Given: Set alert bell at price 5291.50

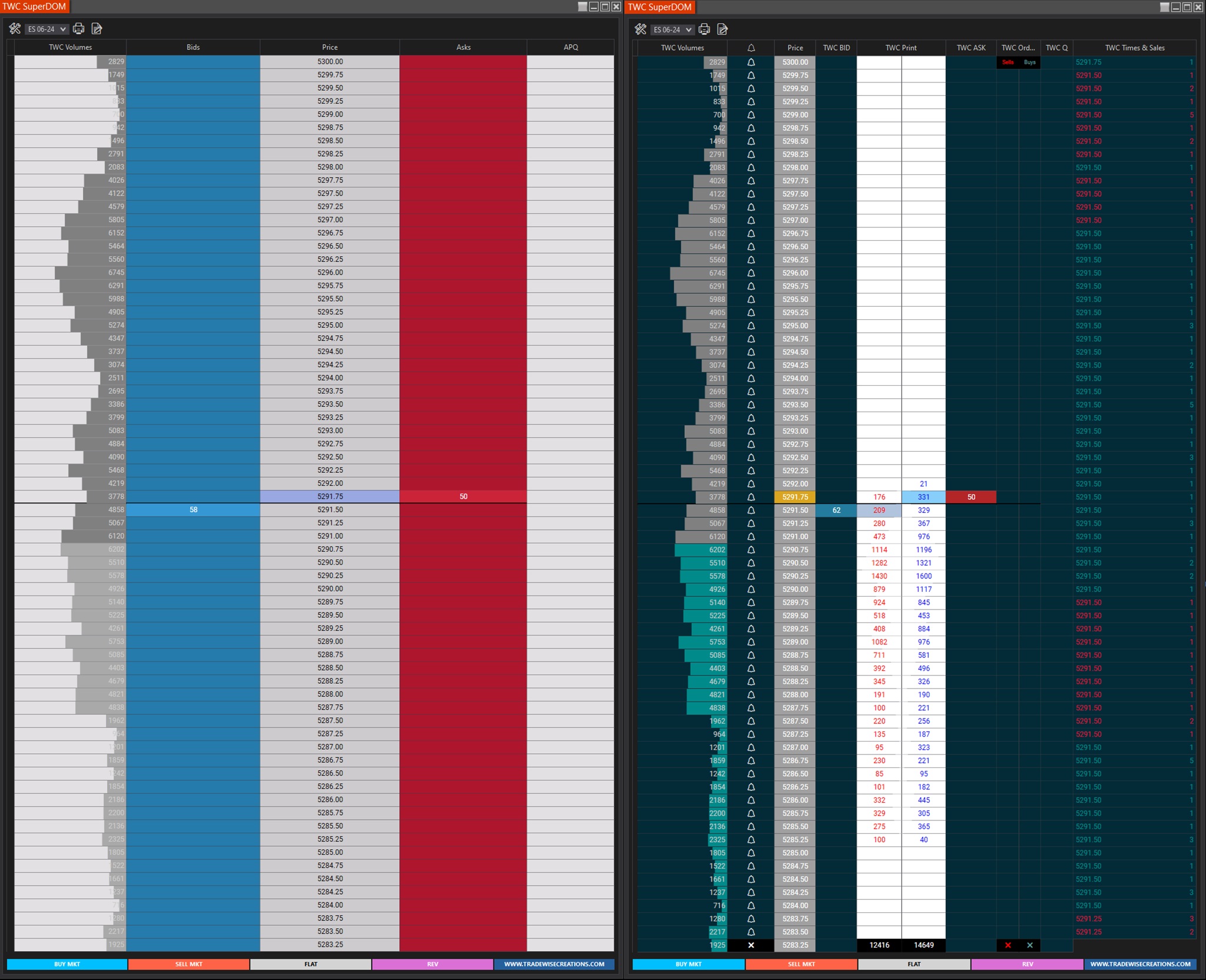Looking at the screenshot, I should tap(751, 510).
